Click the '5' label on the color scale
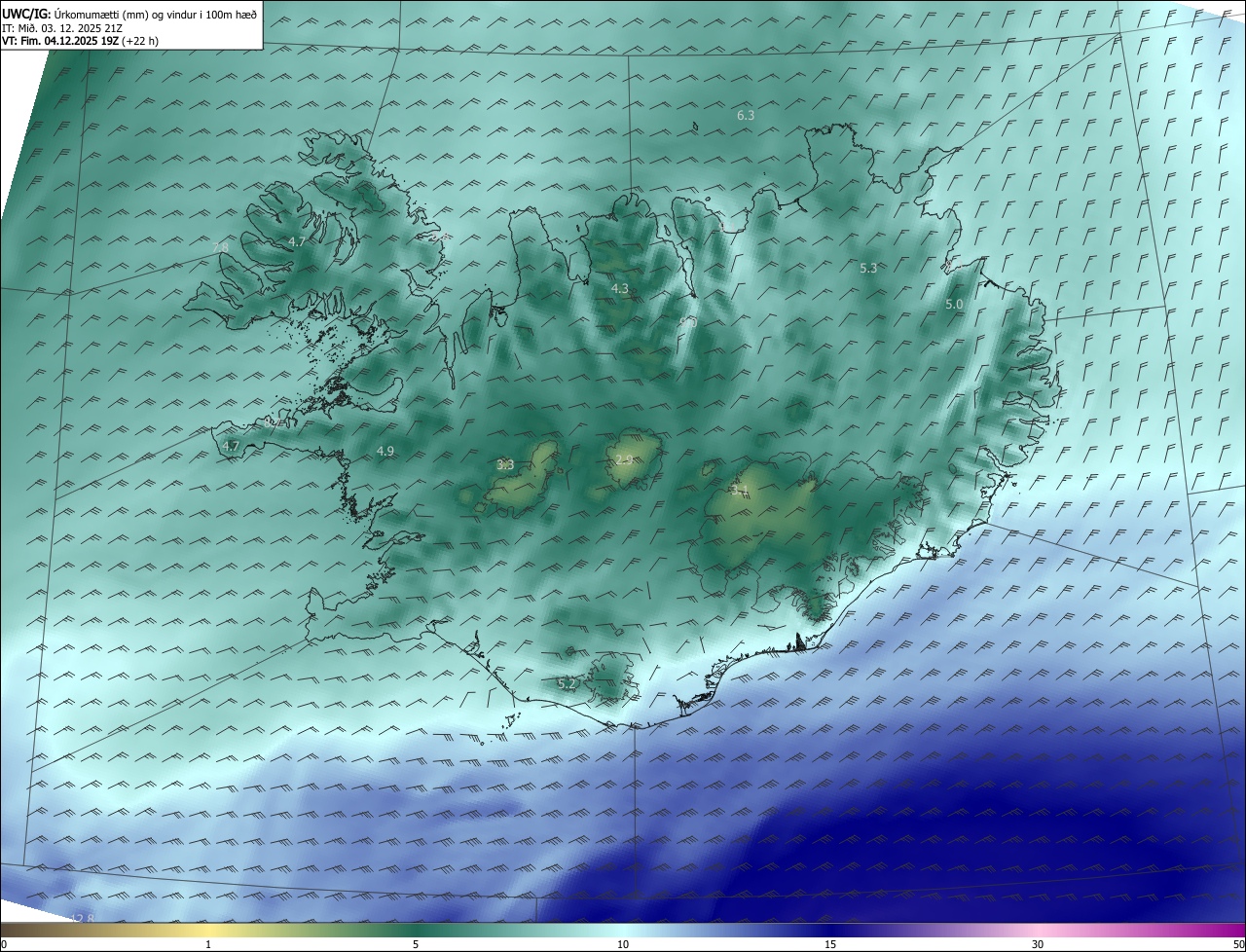 (x=416, y=944)
